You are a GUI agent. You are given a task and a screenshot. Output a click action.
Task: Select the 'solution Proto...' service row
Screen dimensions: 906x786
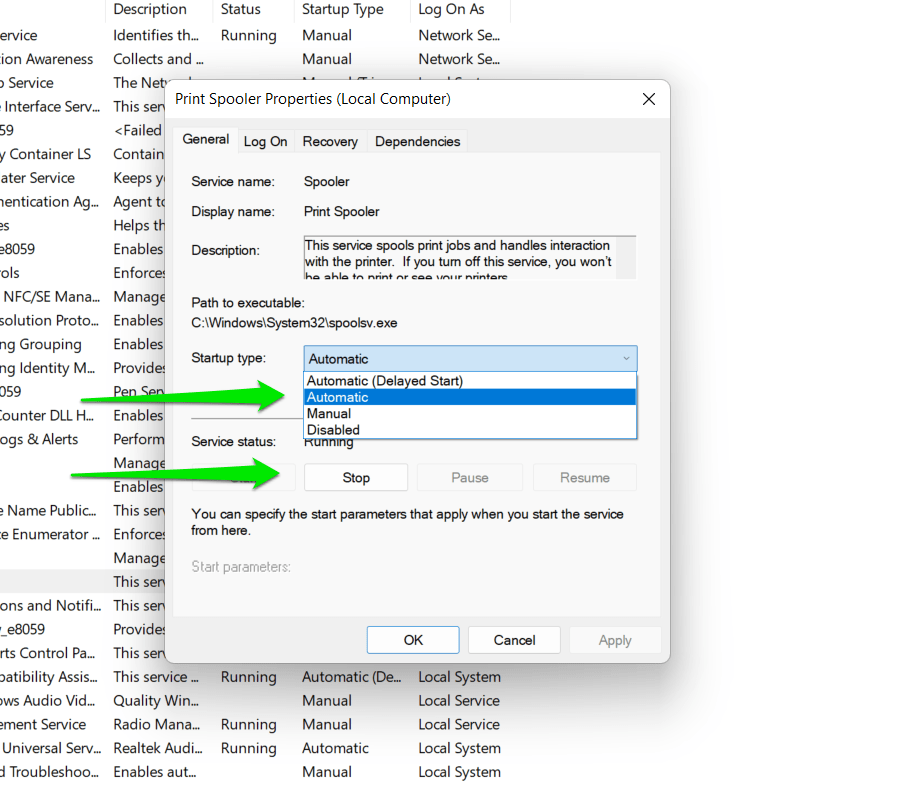[49, 321]
